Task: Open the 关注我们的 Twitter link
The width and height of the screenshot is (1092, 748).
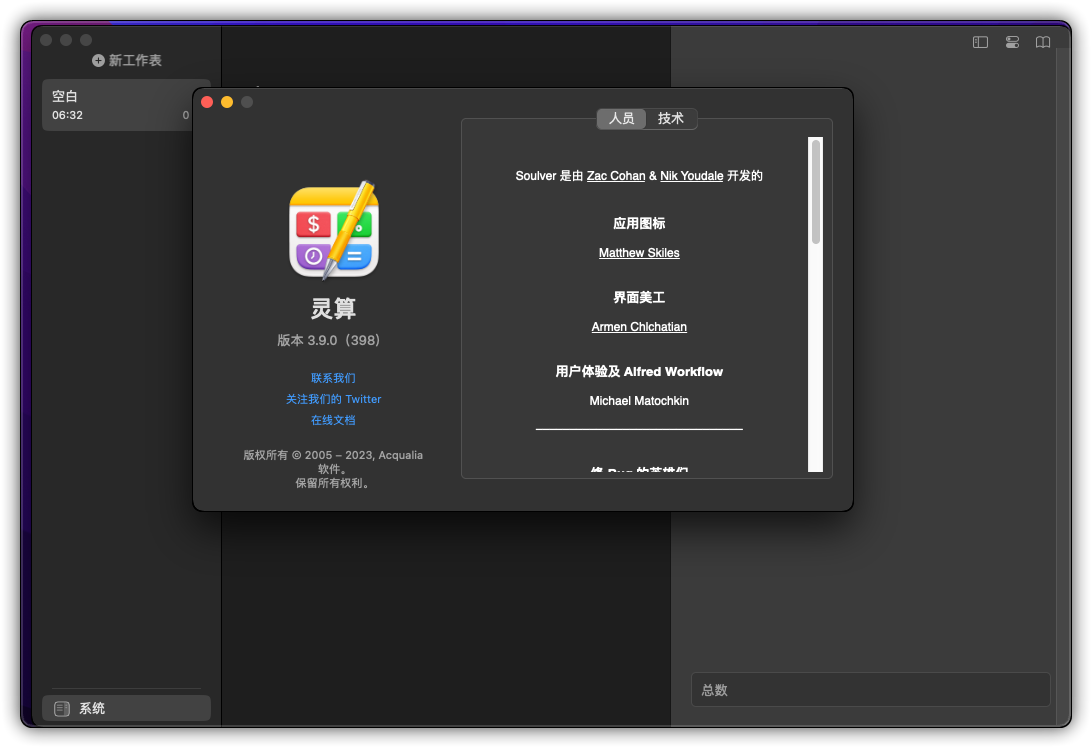Action: 333,399
